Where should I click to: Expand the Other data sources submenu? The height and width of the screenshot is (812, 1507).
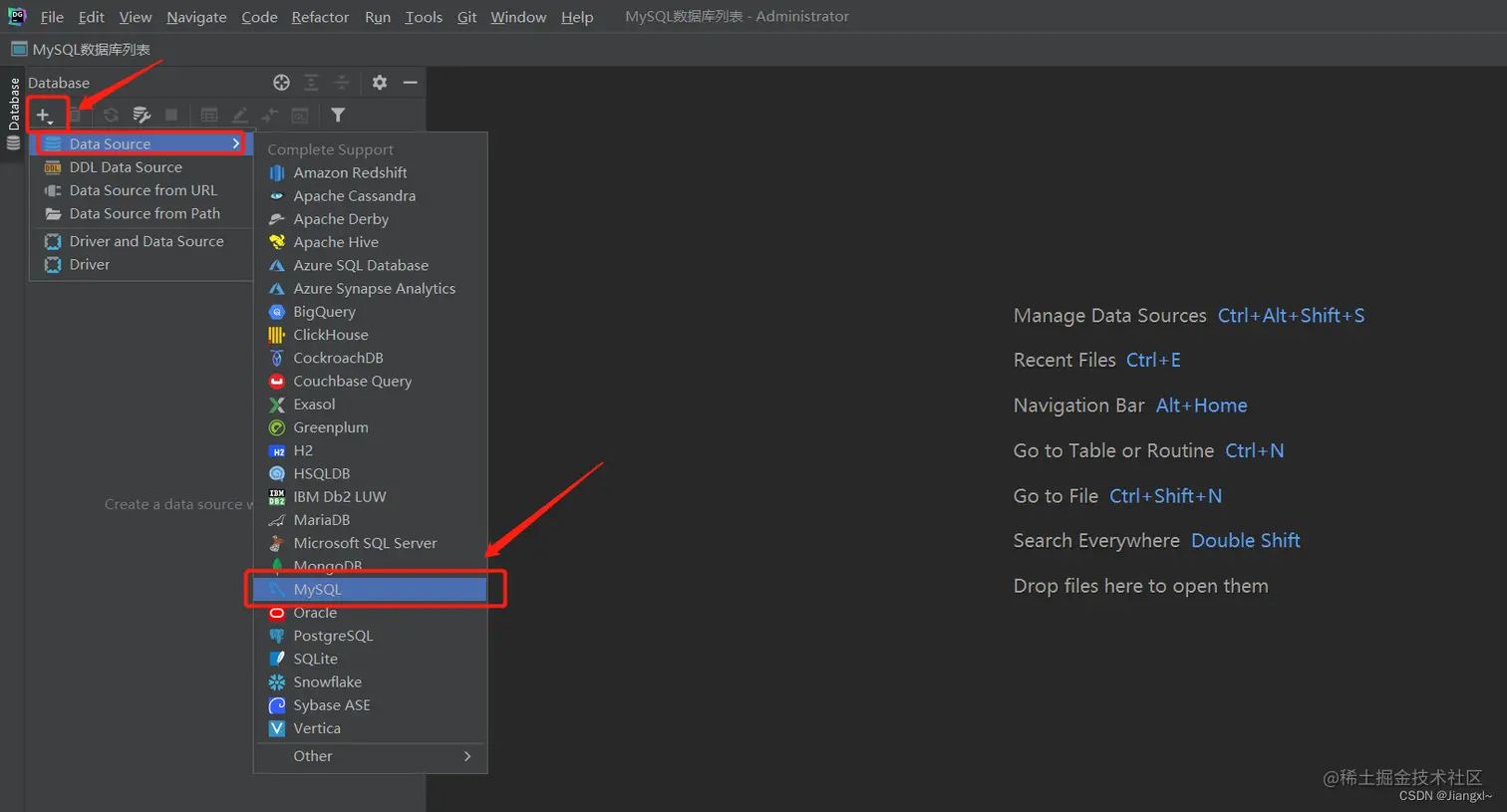pyautogui.click(x=370, y=756)
